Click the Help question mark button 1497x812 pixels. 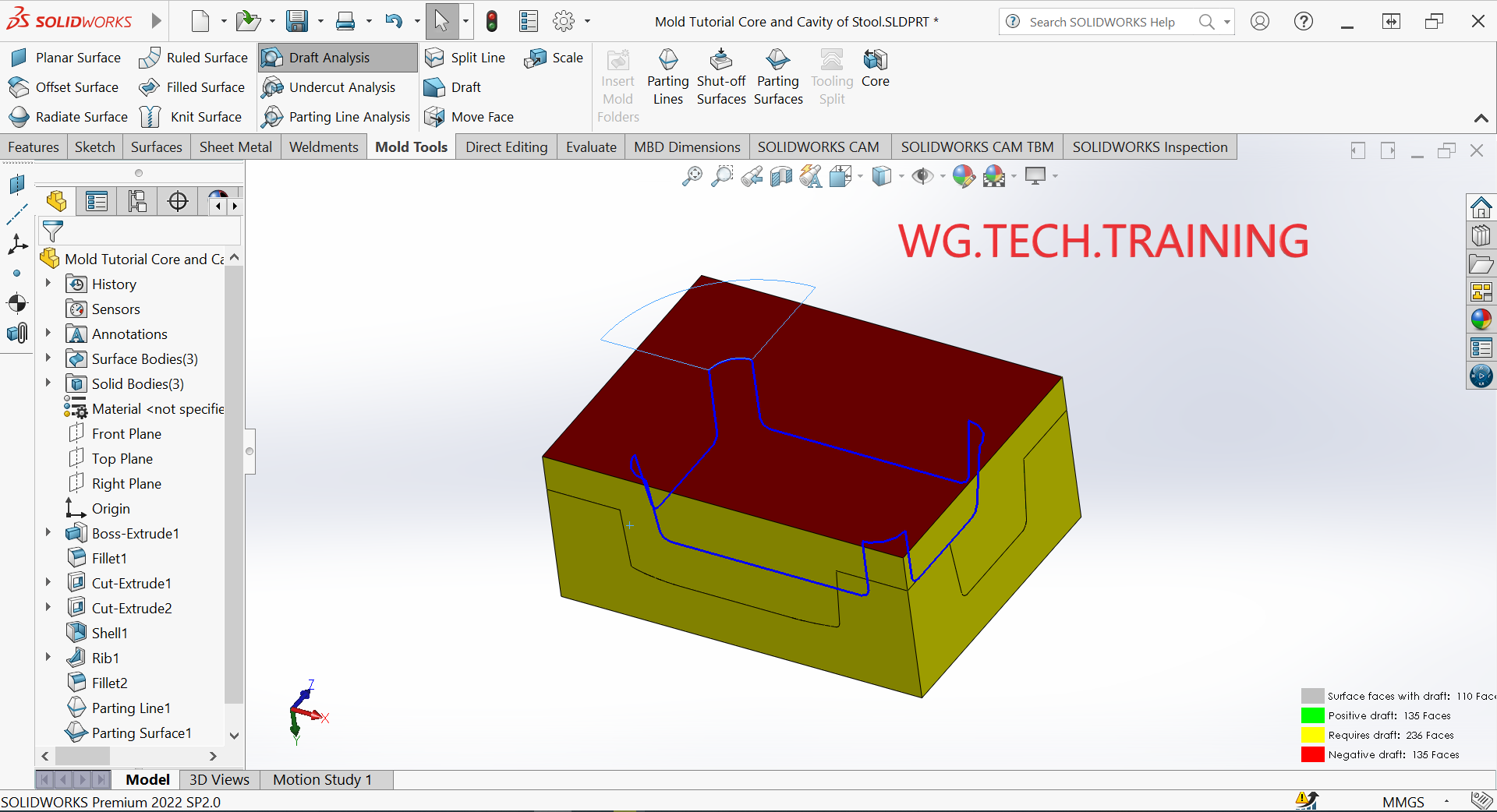(1304, 22)
